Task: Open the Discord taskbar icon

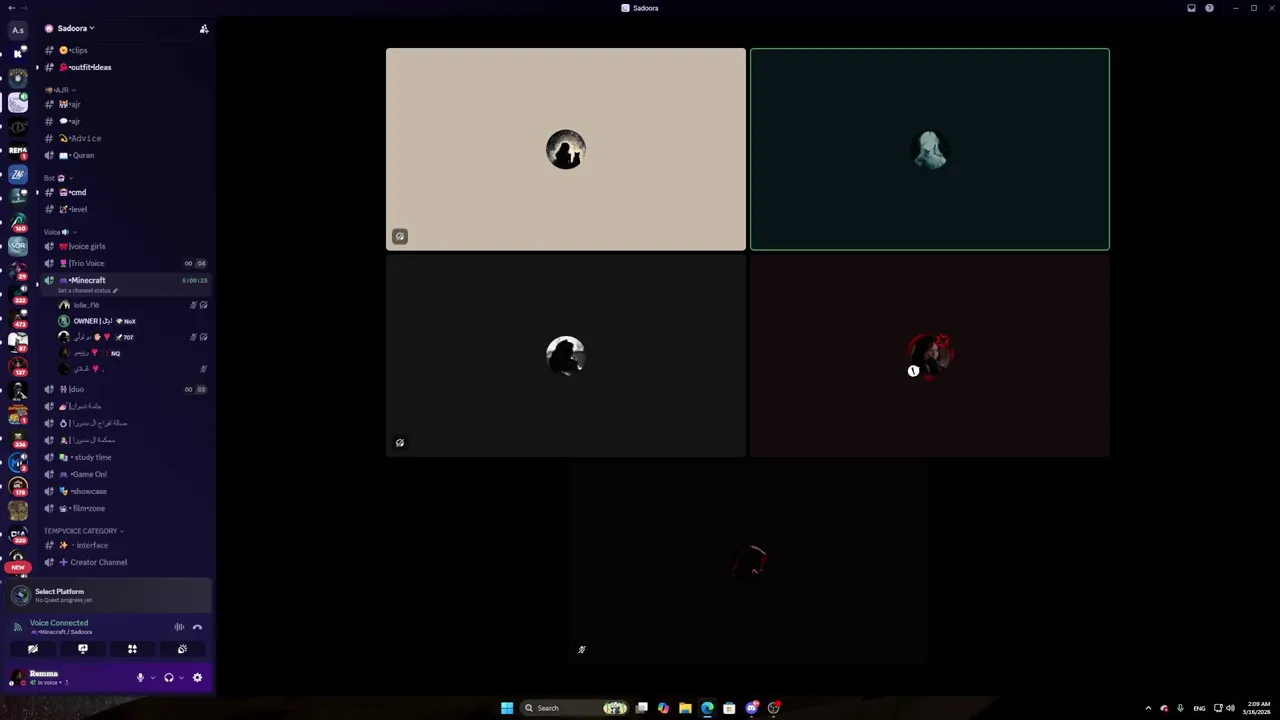Action: tap(751, 708)
